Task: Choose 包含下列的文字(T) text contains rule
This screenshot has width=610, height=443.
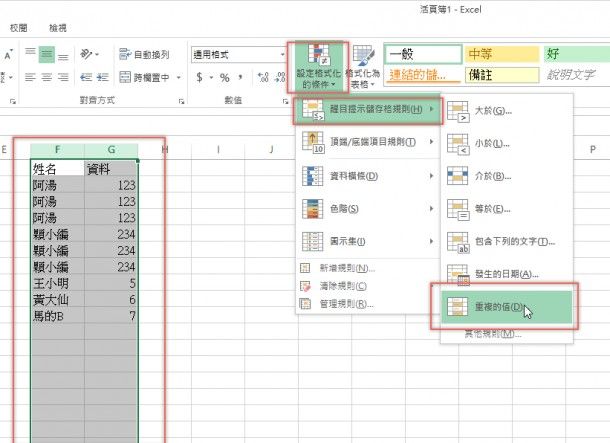Action: point(507,242)
